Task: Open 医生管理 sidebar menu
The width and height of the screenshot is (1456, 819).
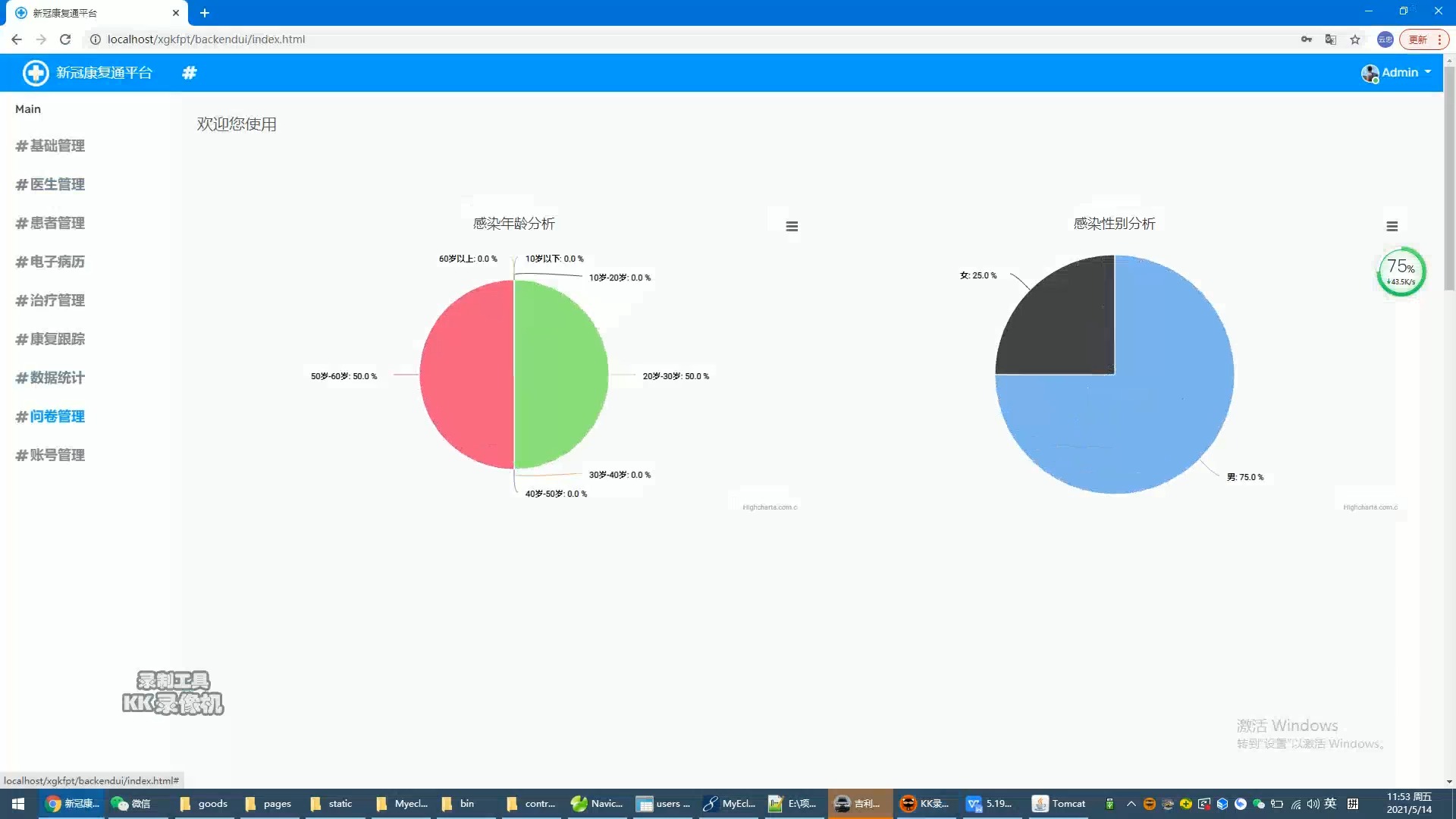Action: click(50, 184)
